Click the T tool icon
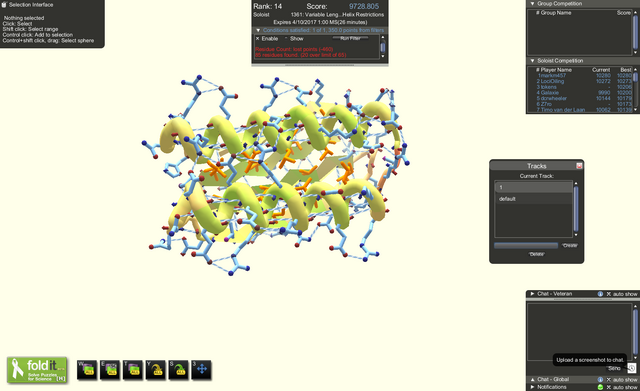640x391 pixels. pyautogui.click(x=133, y=370)
